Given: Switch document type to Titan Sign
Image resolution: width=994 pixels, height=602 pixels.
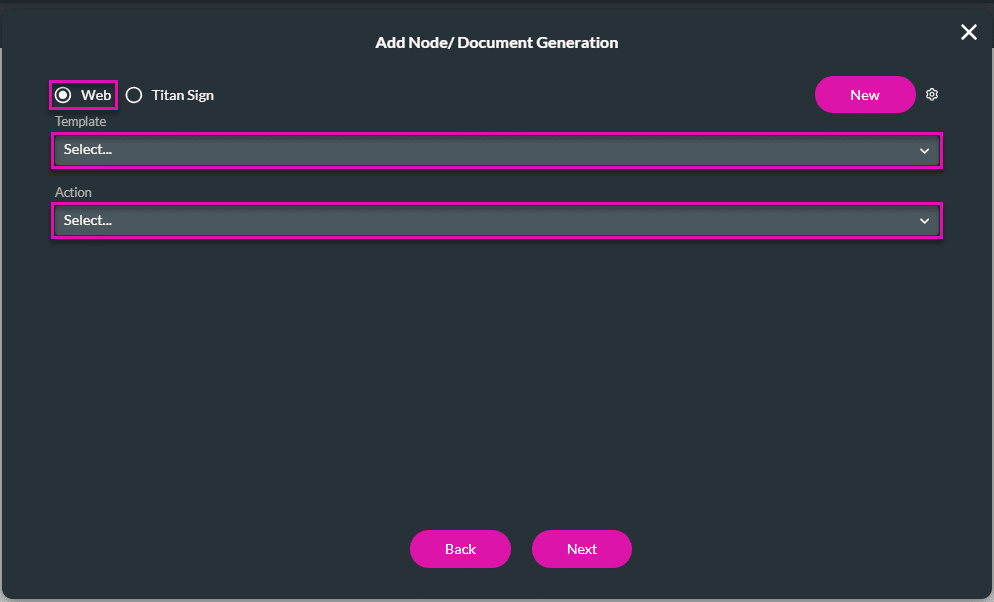Looking at the screenshot, I should 134,95.
